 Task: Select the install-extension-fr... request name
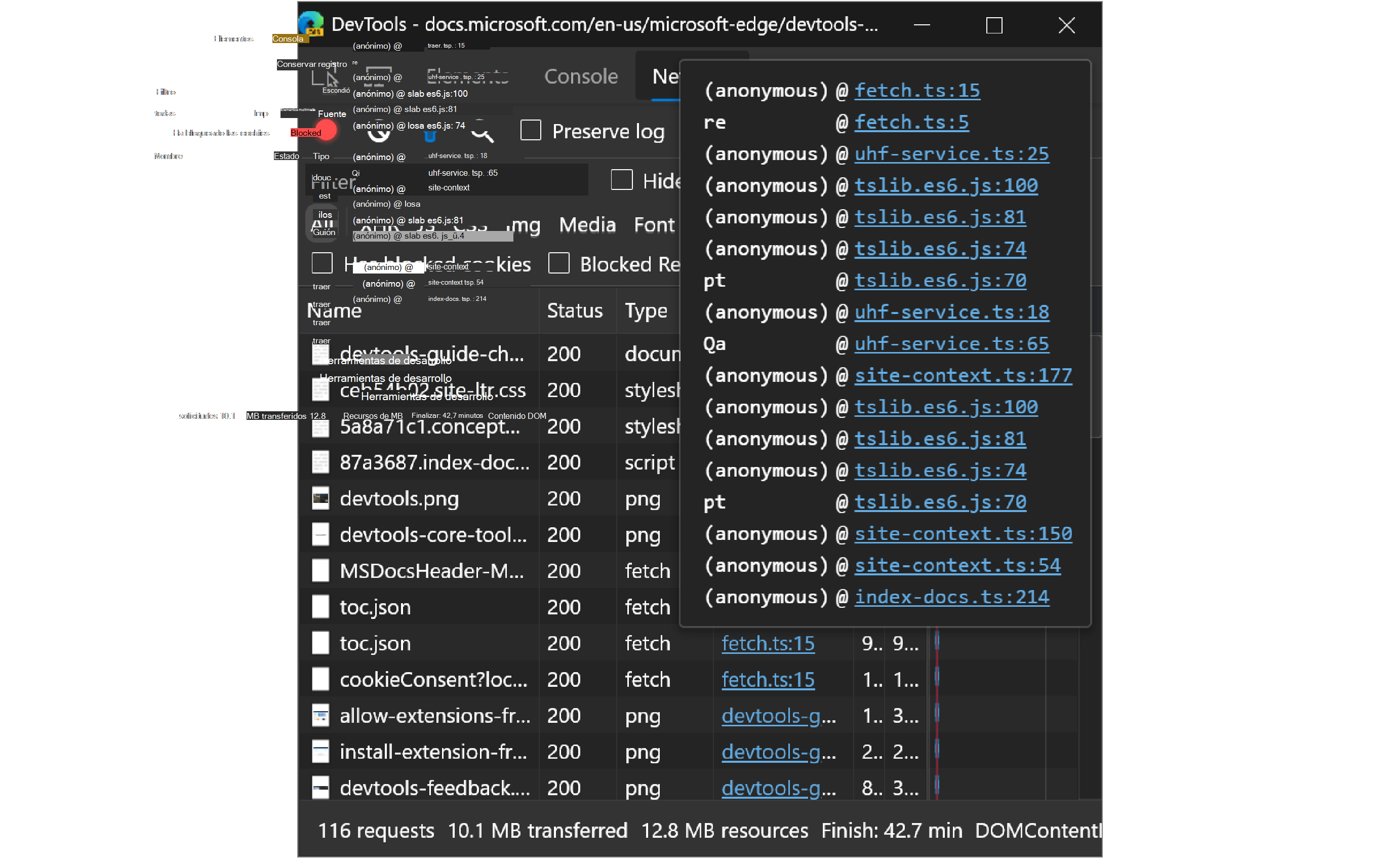433,752
